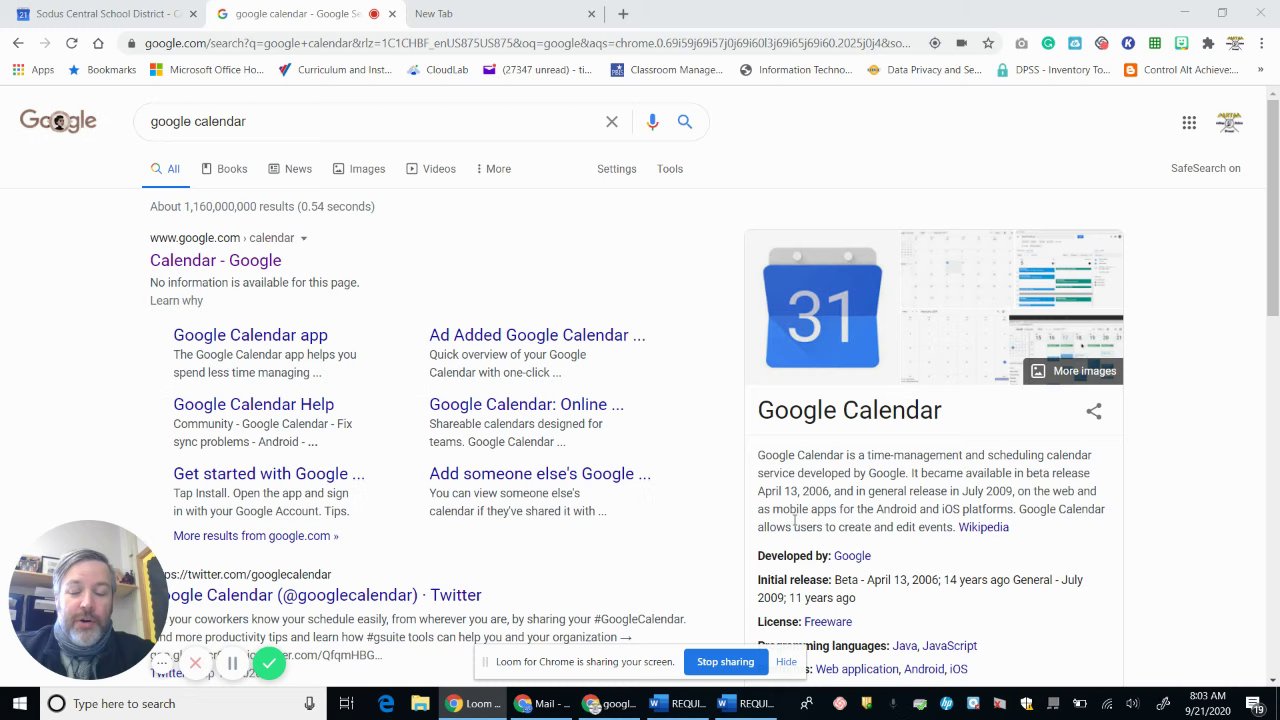Expand the arrow beside www.google.com › calendar
This screenshot has width=1280, height=720.
[303, 239]
